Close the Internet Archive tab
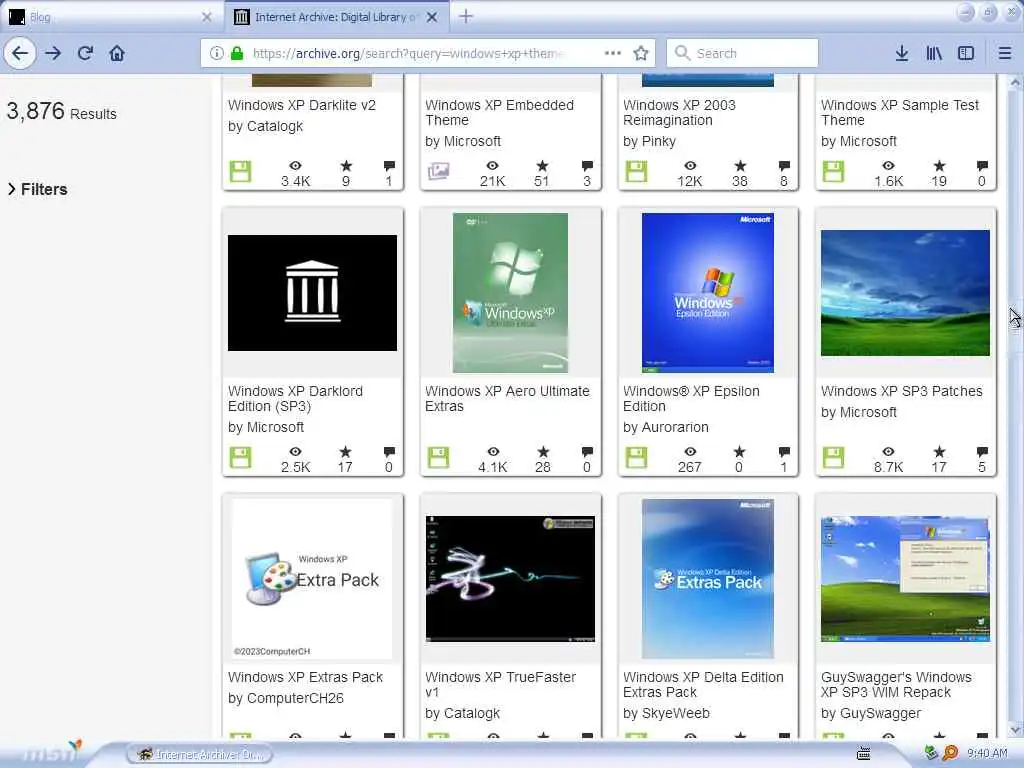This screenshot has height=768, width=1024. coord(432,17)
